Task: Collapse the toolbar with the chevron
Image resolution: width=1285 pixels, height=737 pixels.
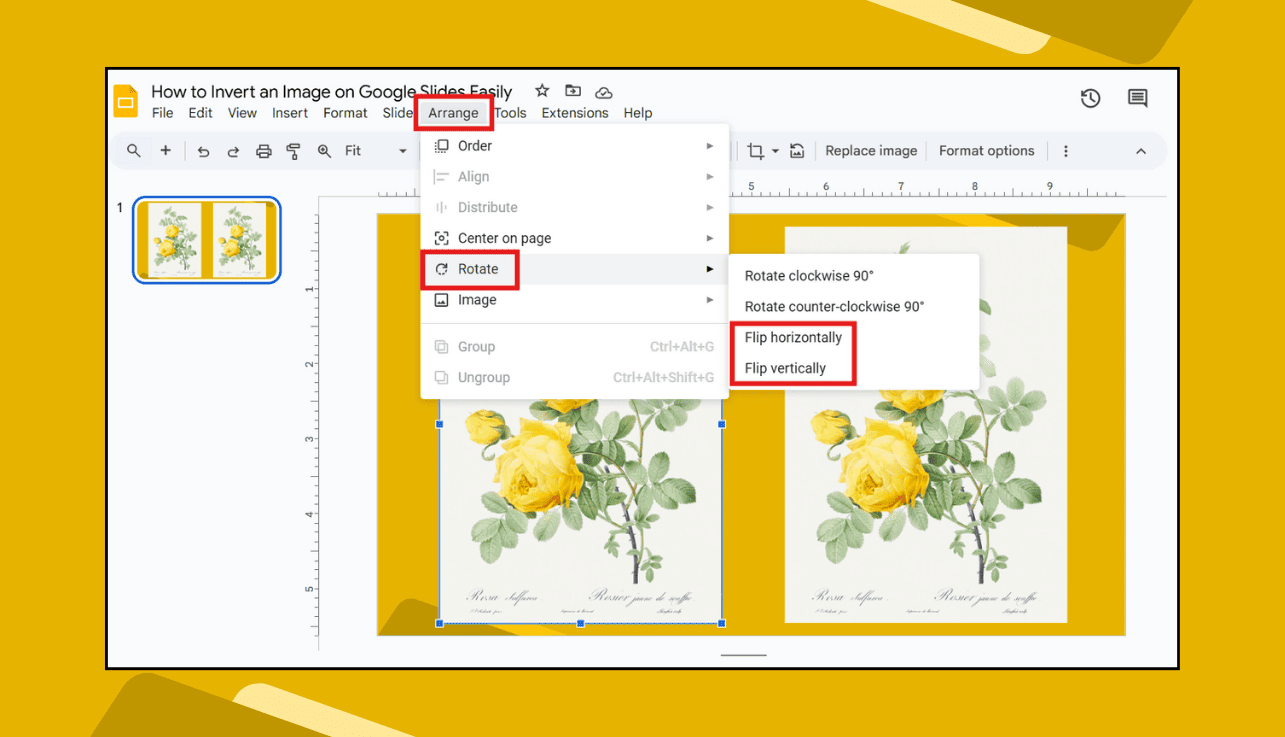Action: tap(1141, 150)
